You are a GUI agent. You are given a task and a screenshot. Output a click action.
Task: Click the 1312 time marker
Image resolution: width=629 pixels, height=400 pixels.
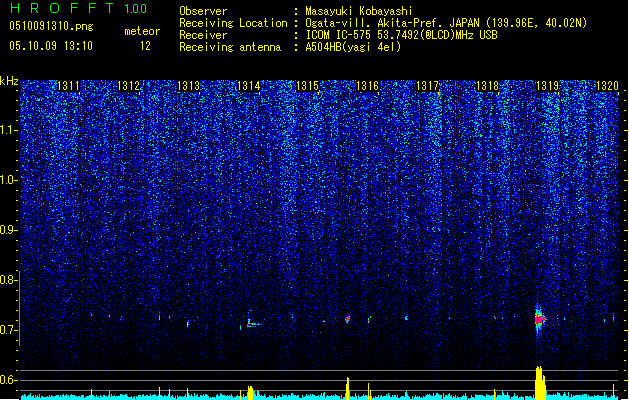pyautogui.click(x=128, y=86)
